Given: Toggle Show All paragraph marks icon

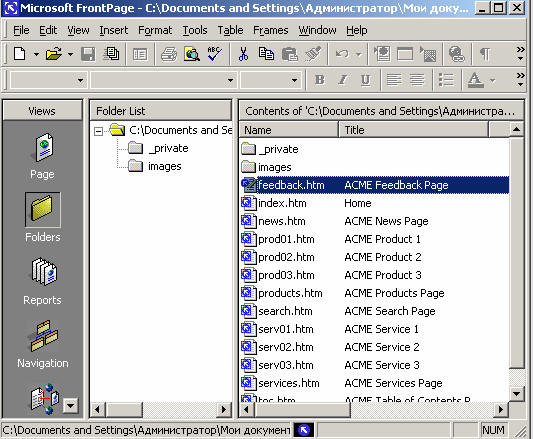Looking at the screenshot, I should click(x=485, y=54).
